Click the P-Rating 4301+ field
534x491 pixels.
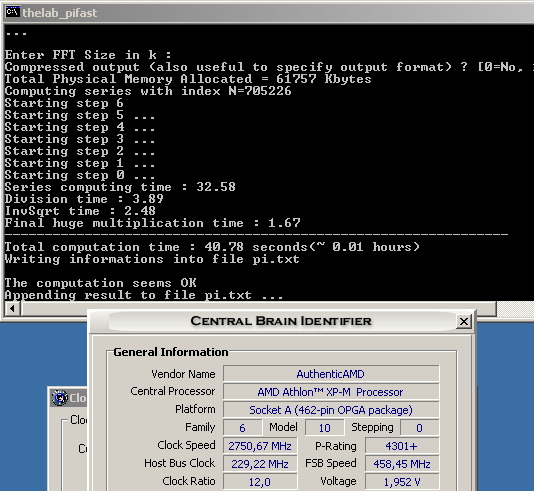(x=402, y=446)
